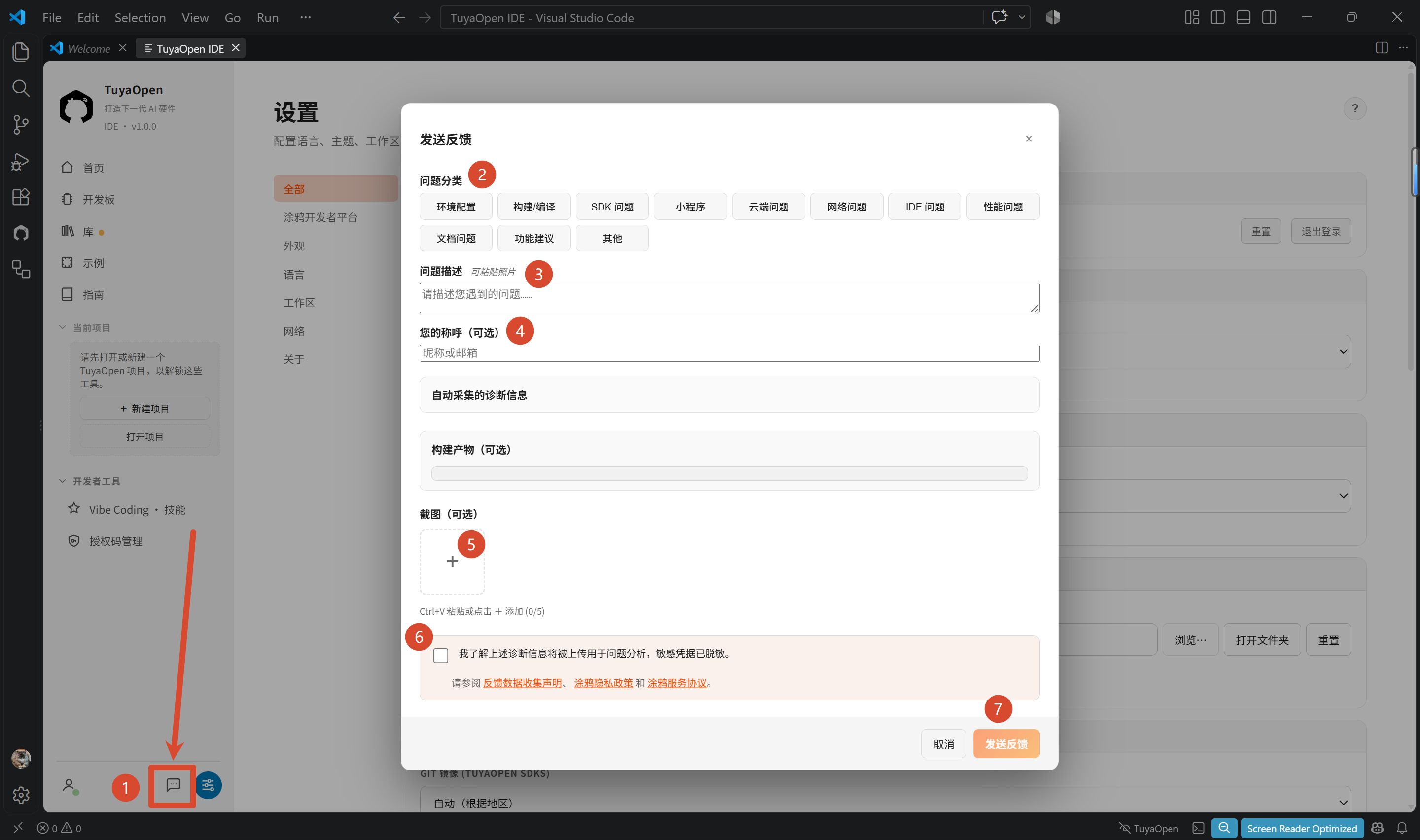Open the Extensions view
The height and width of the screenshot is (840, 1420).
[x=21, y=196]
